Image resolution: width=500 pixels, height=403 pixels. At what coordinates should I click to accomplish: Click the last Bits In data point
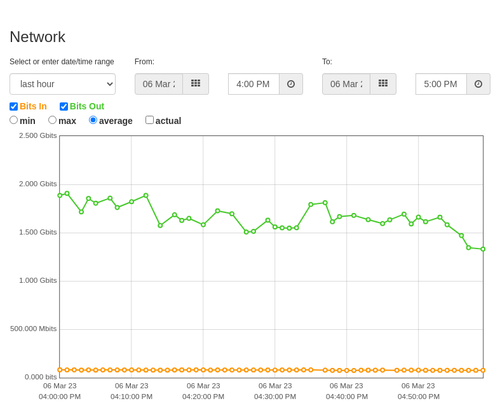[483, 370]
